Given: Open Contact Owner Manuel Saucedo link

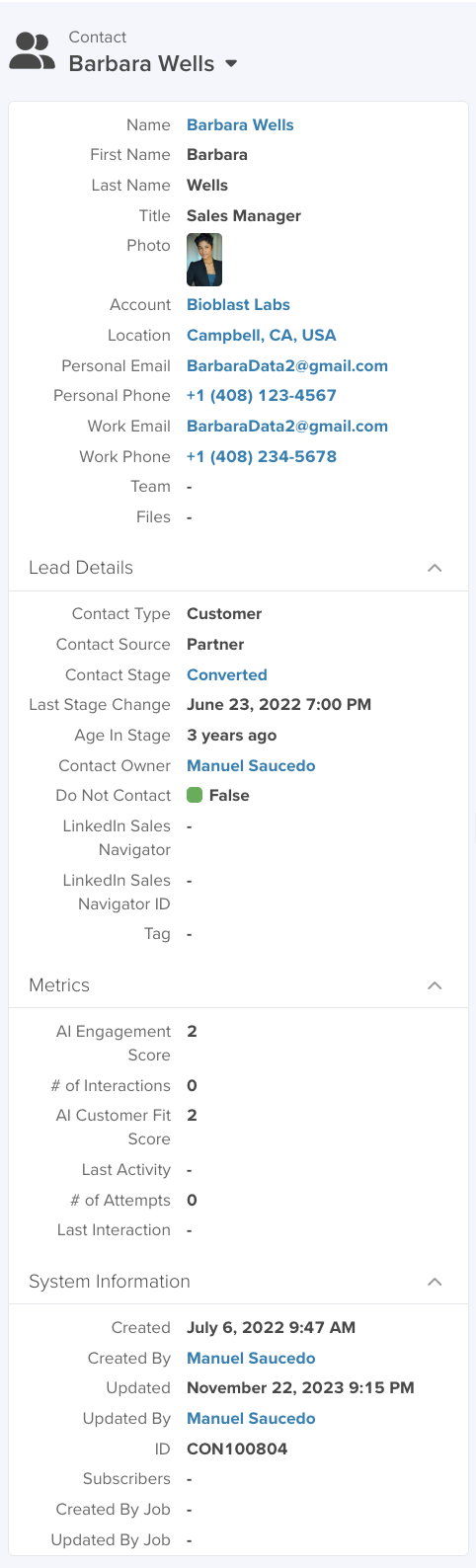Looking at the screenshot, I should 251,766.
